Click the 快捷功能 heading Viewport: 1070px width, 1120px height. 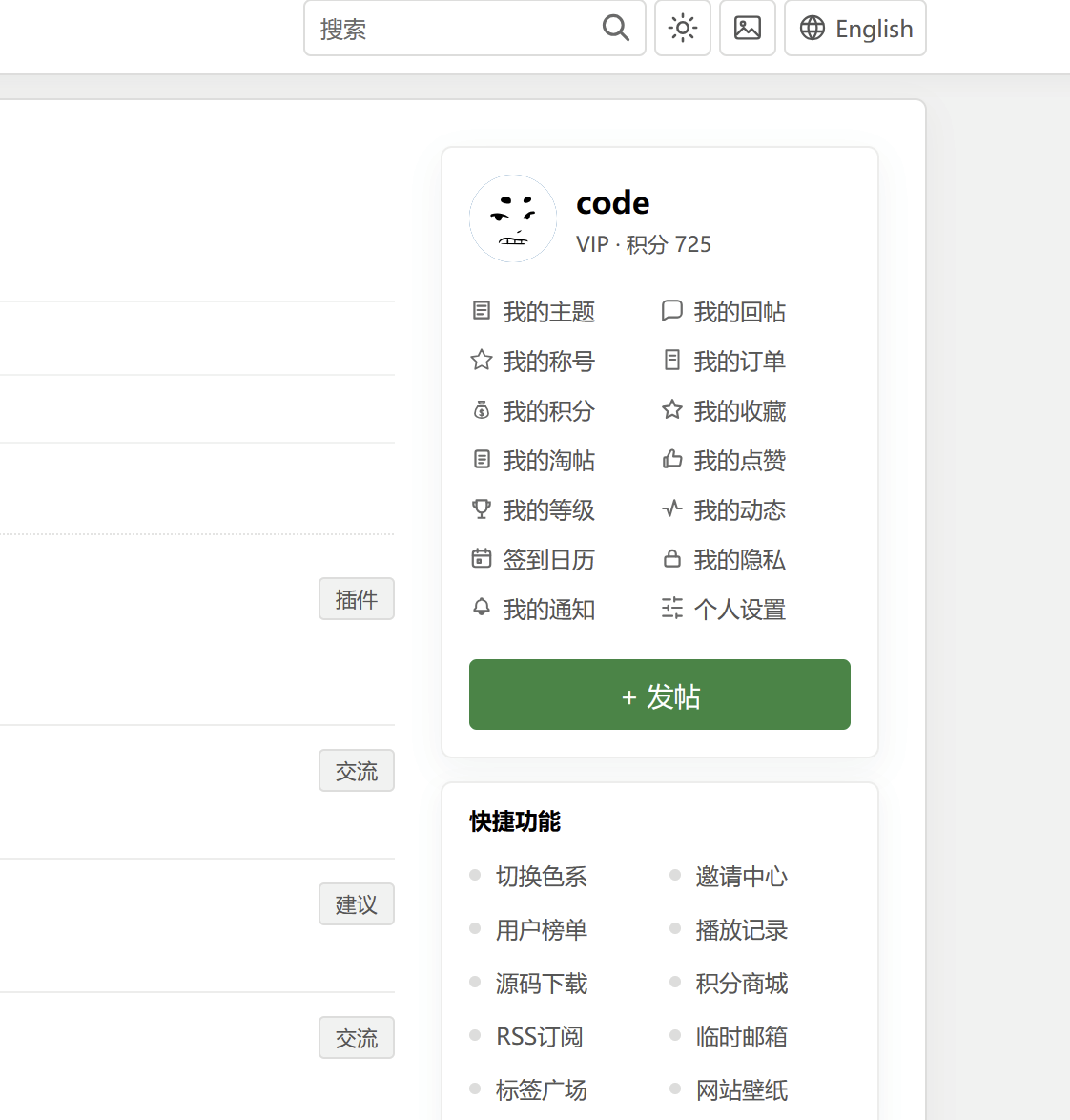click(515, 821)
